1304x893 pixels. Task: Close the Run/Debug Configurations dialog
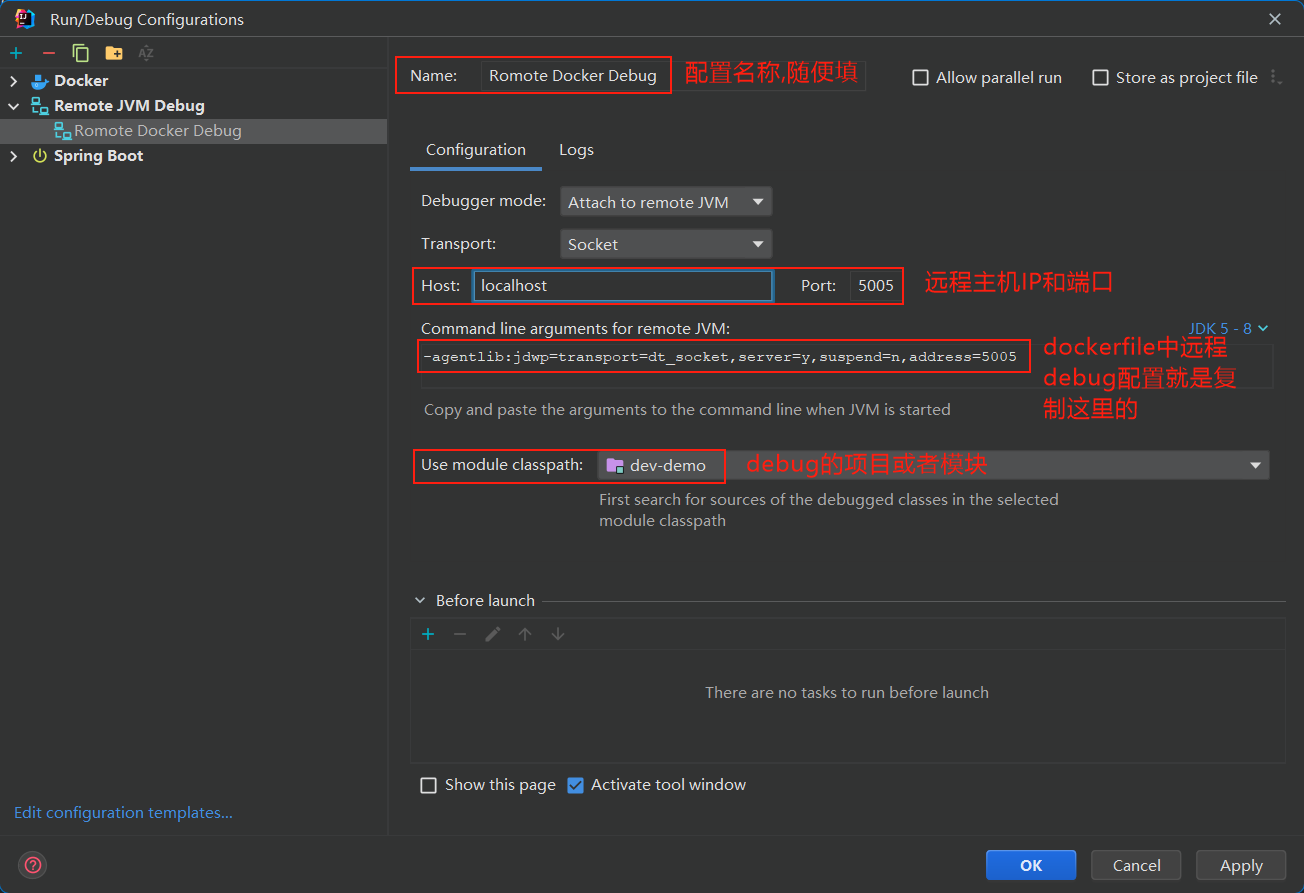(1275, 19)
